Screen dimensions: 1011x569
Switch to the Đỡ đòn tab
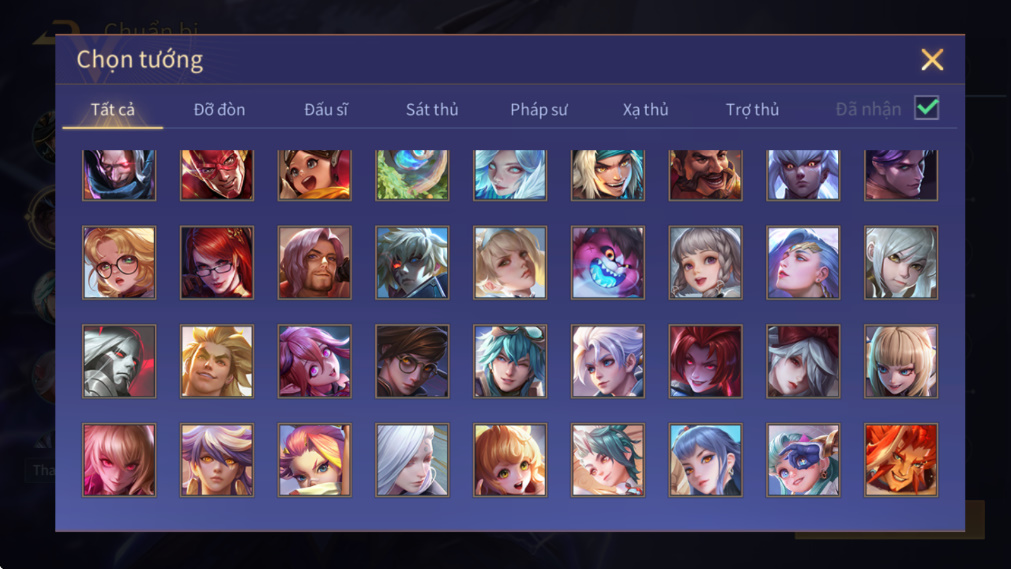(219, 110)
